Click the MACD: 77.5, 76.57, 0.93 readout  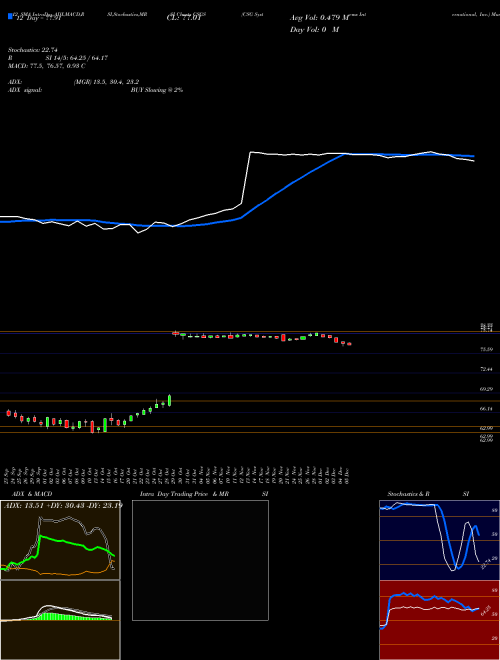click(x=47, y=66)
